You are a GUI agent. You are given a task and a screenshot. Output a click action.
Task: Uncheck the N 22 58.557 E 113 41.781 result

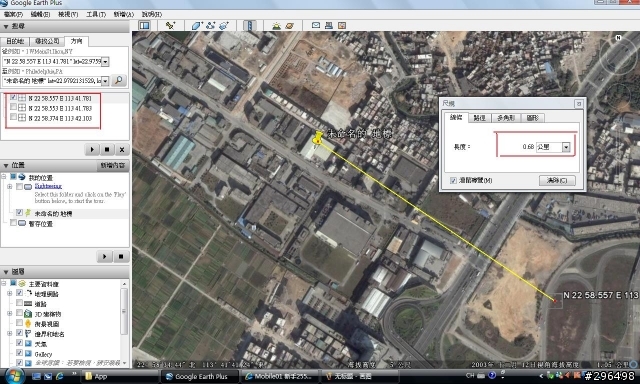pos(13,98)
